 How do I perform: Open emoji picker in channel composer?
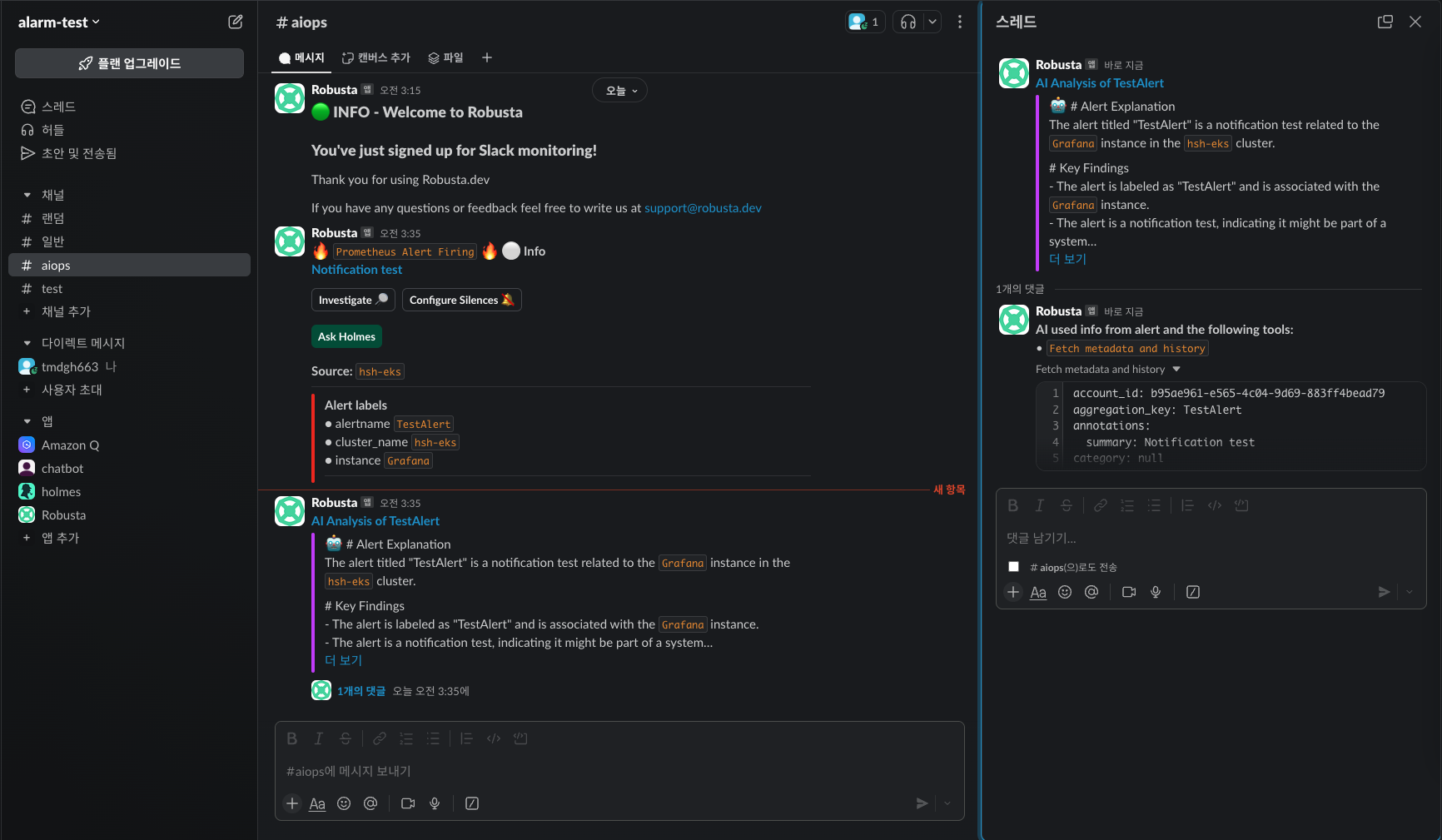tap(344, 803)
